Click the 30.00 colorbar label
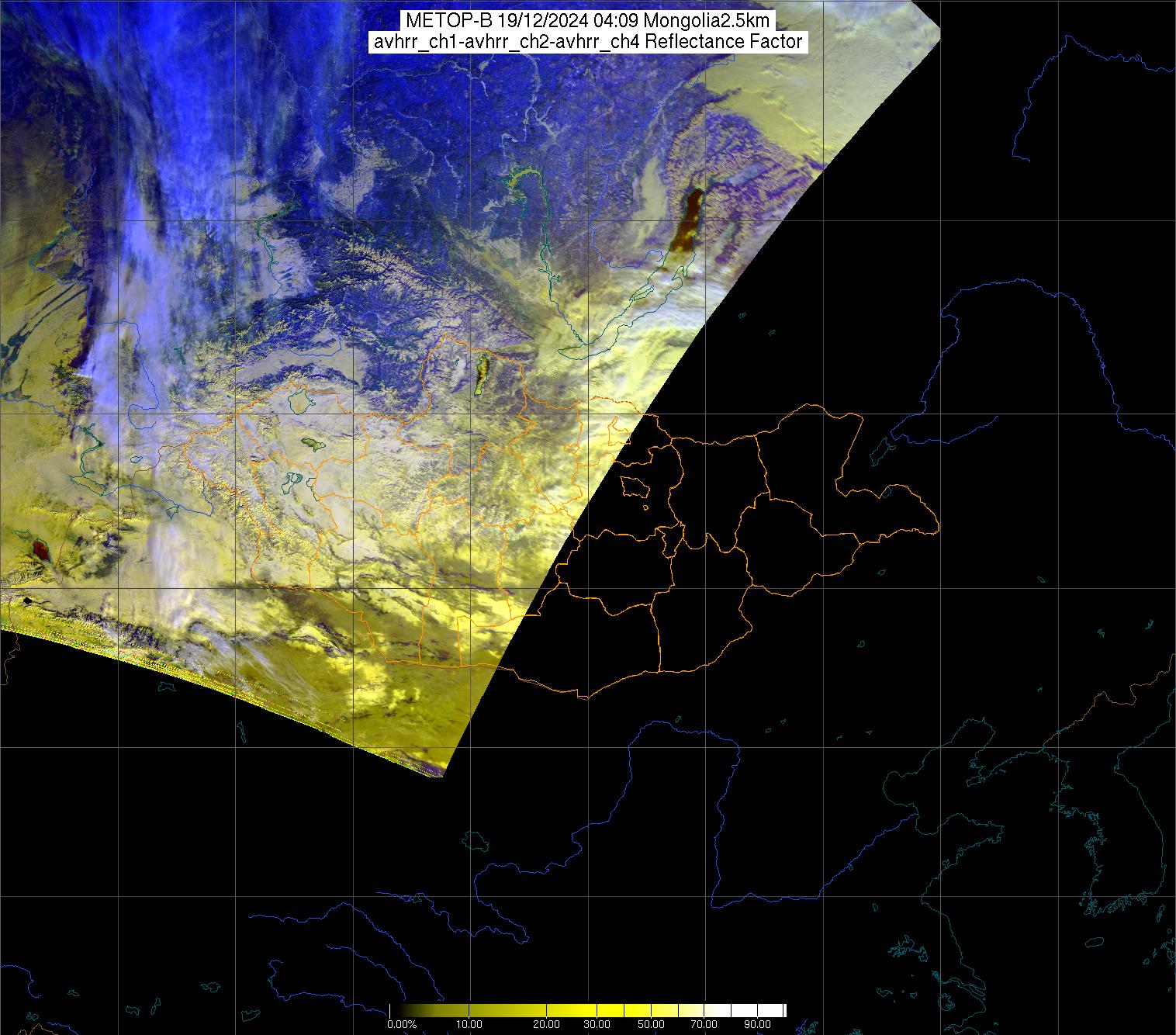Screen dimensions: 1176x1035 click(598, 1025)
